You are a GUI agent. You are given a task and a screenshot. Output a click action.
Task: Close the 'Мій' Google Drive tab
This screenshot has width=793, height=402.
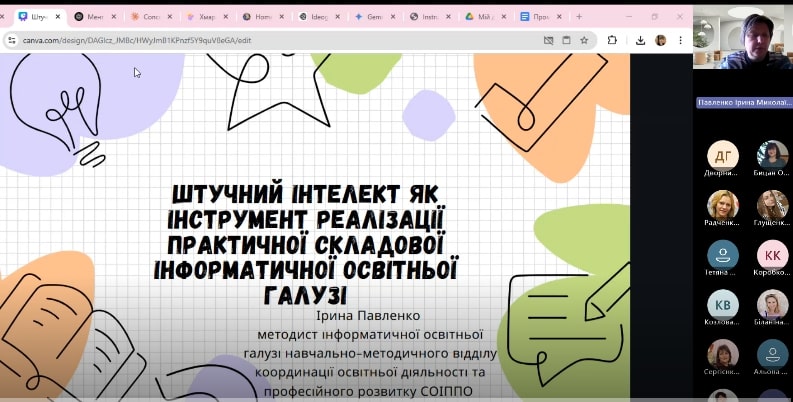tap(504, 17)
